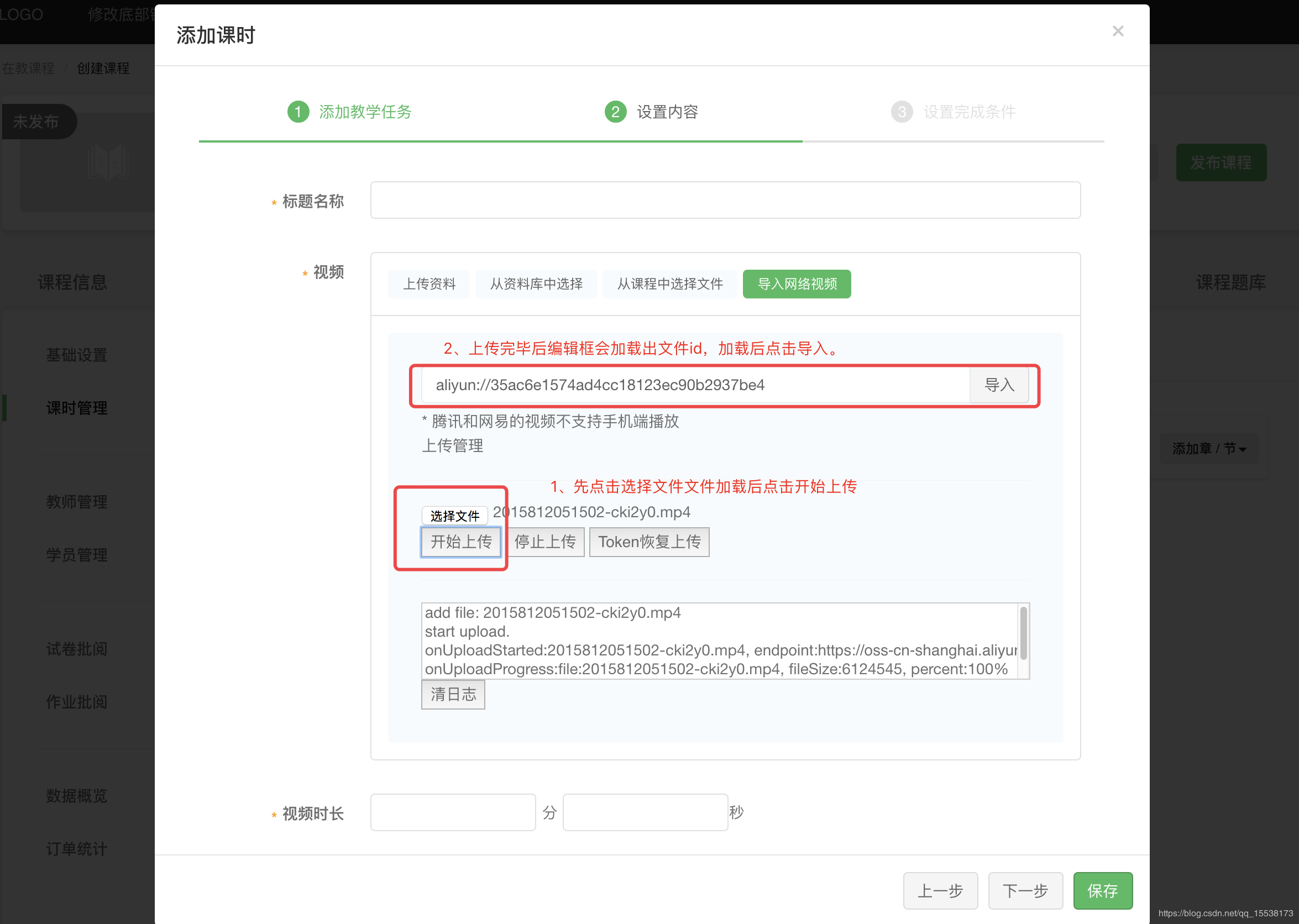Click 开始上传 to start uploading
The height and width of the screenshot is (924, 1299).
[461, 542]
